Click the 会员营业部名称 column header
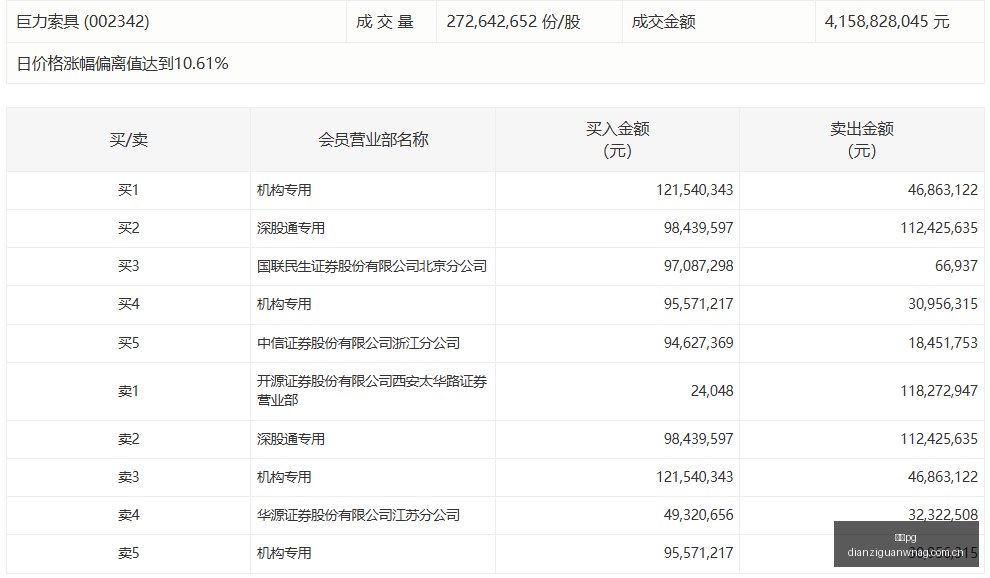The image size is (990, 578). pyautogui.click(x=373, y=140)
